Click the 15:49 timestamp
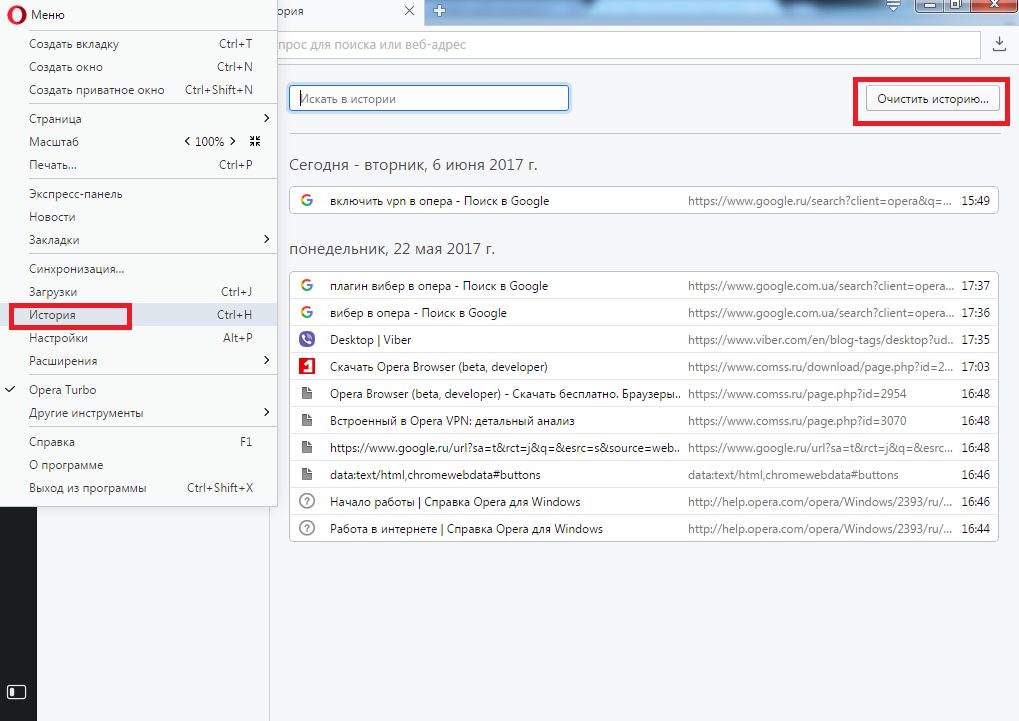The height and width of the screenshot is (721, 1019). [975, 201]
